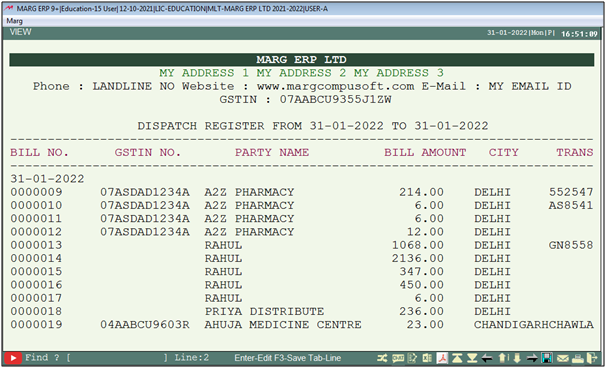This screenshot has width=607, height=368.
Task: Click the exit door icon
Action: click(x=592, y=358)
